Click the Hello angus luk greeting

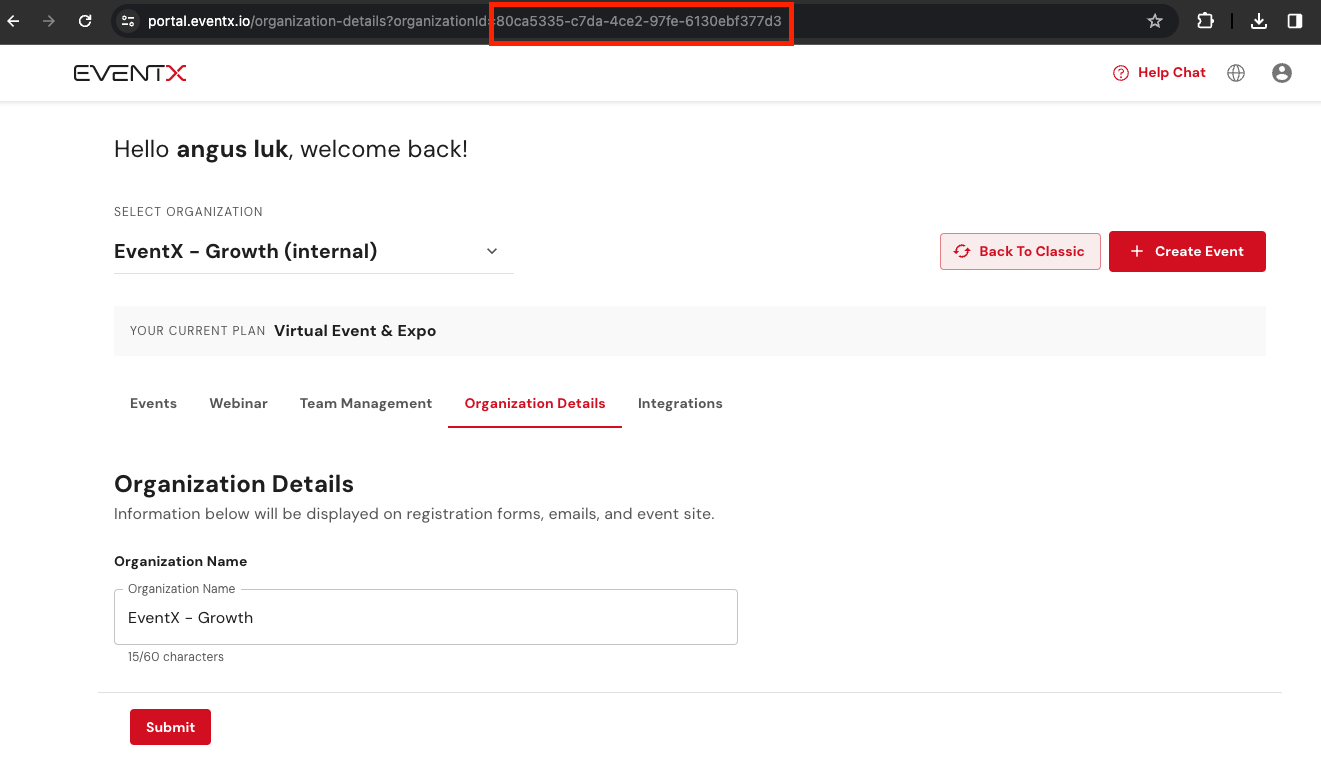(291, 150)
